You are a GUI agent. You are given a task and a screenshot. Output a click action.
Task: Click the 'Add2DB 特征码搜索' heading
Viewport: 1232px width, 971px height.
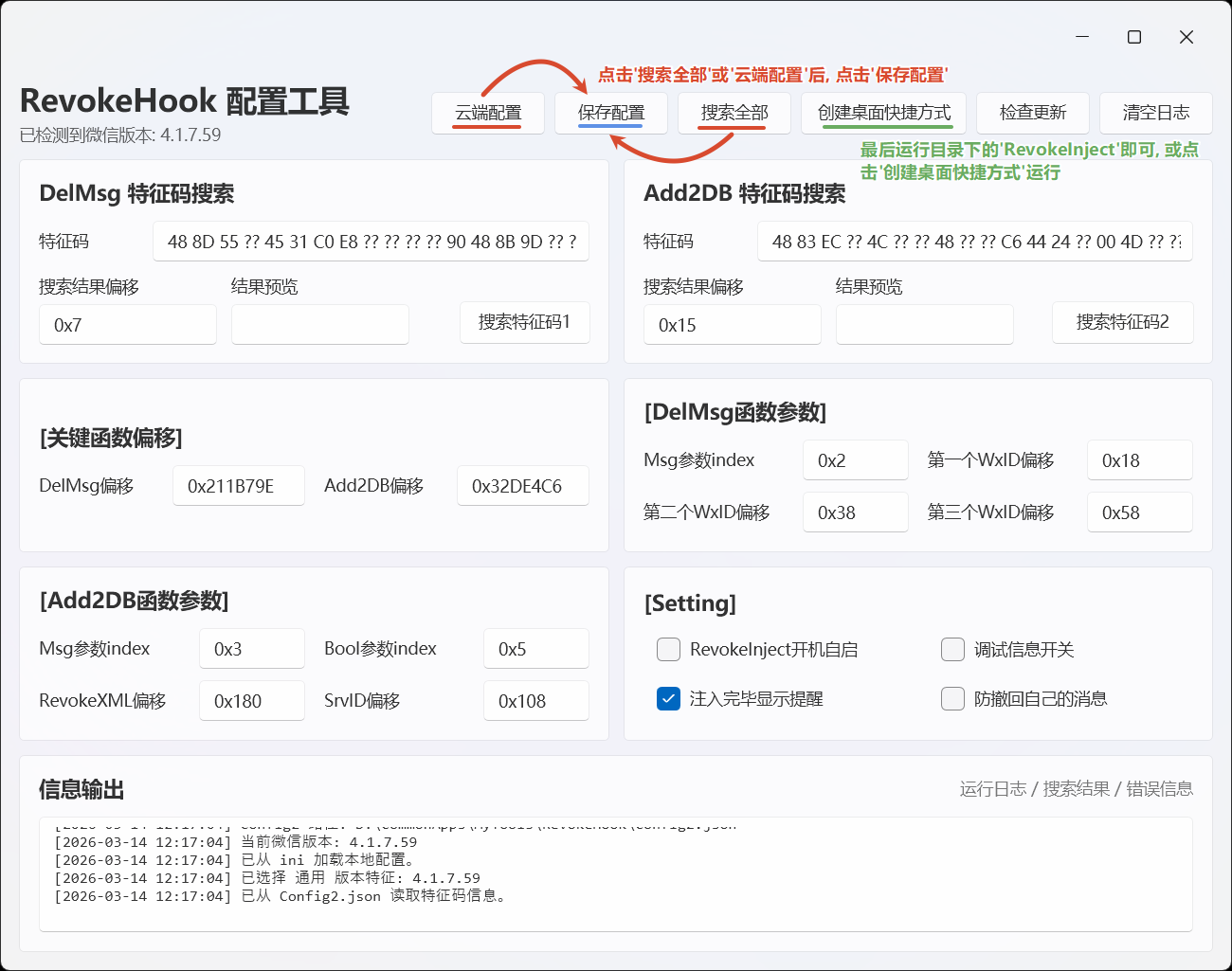(745, 193)
